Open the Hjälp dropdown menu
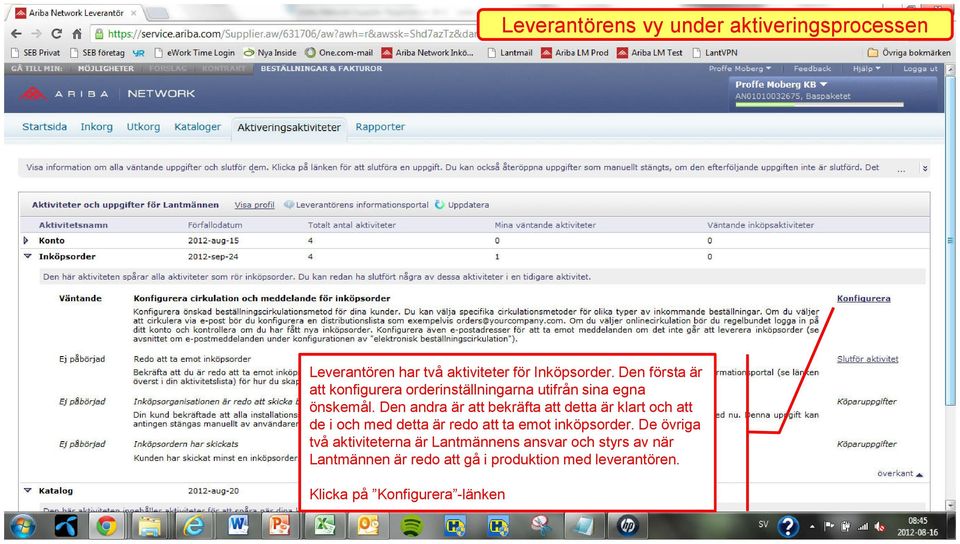 [866, 69]
